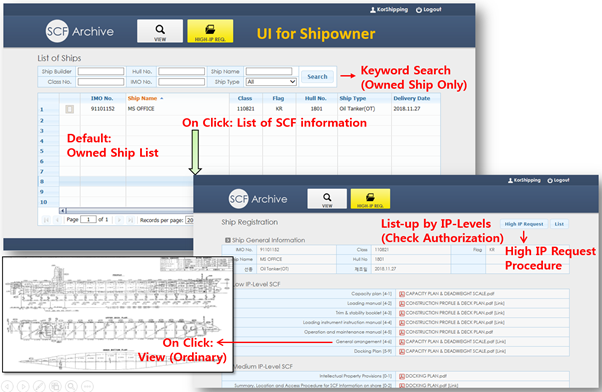Open the PDF icon in the Loading manual [4-2] row
602x392 pixels.
coord(402,303)
